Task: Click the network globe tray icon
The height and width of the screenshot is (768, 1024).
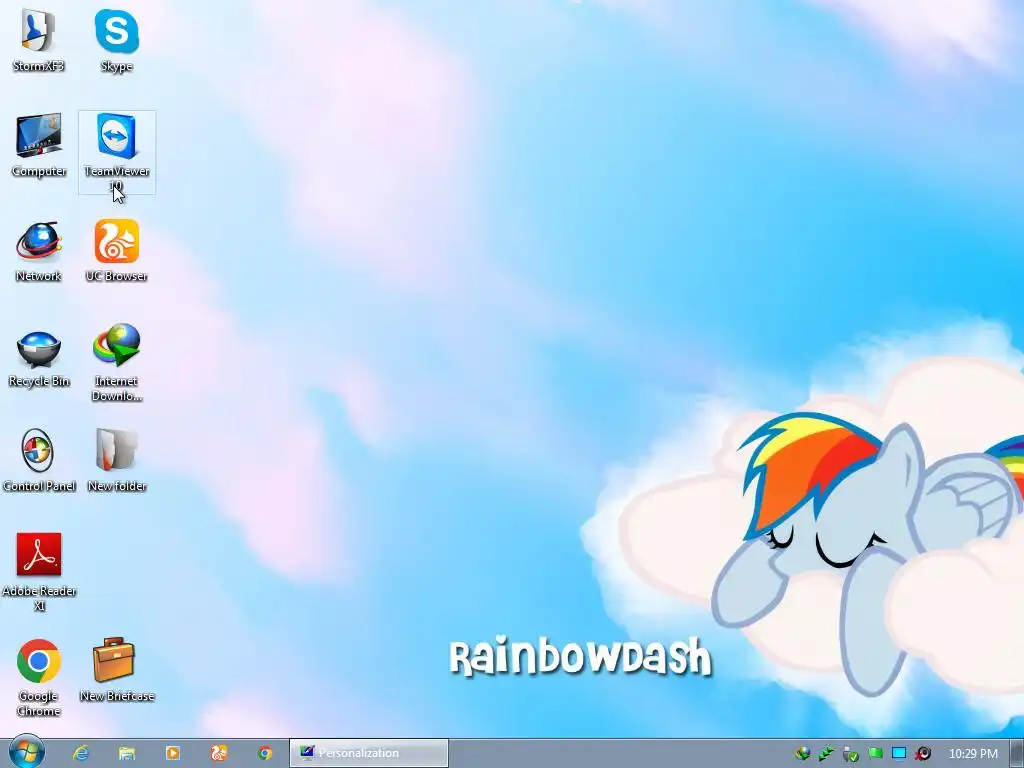Action: point(803,754)
